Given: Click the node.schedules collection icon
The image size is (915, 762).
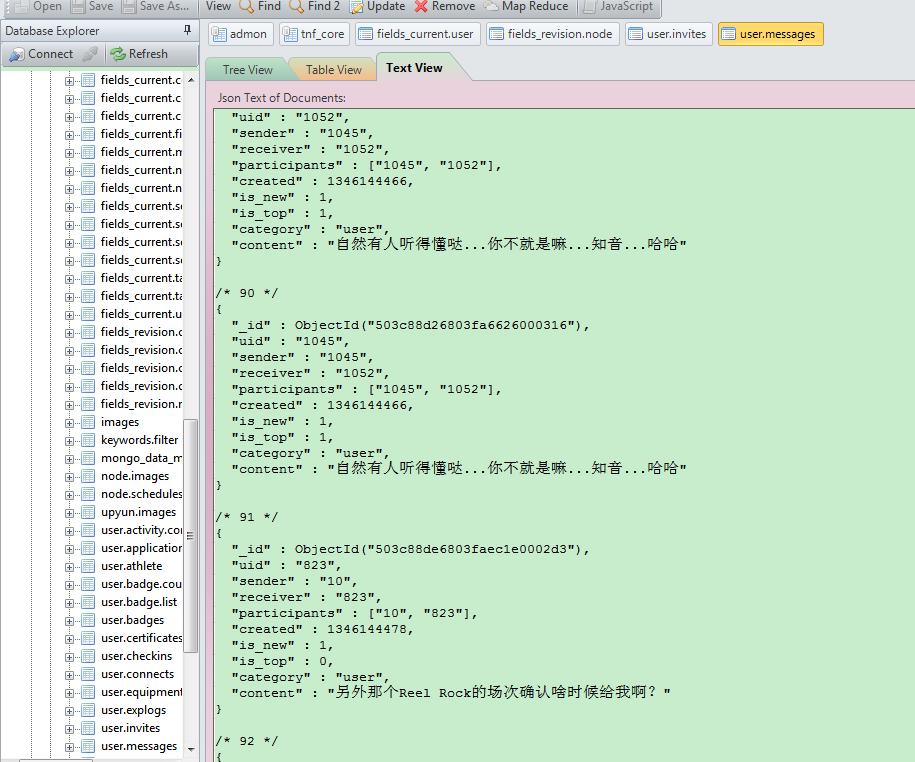Looking at the screenshot, I should pyautogui.click(x=88, y=494).
